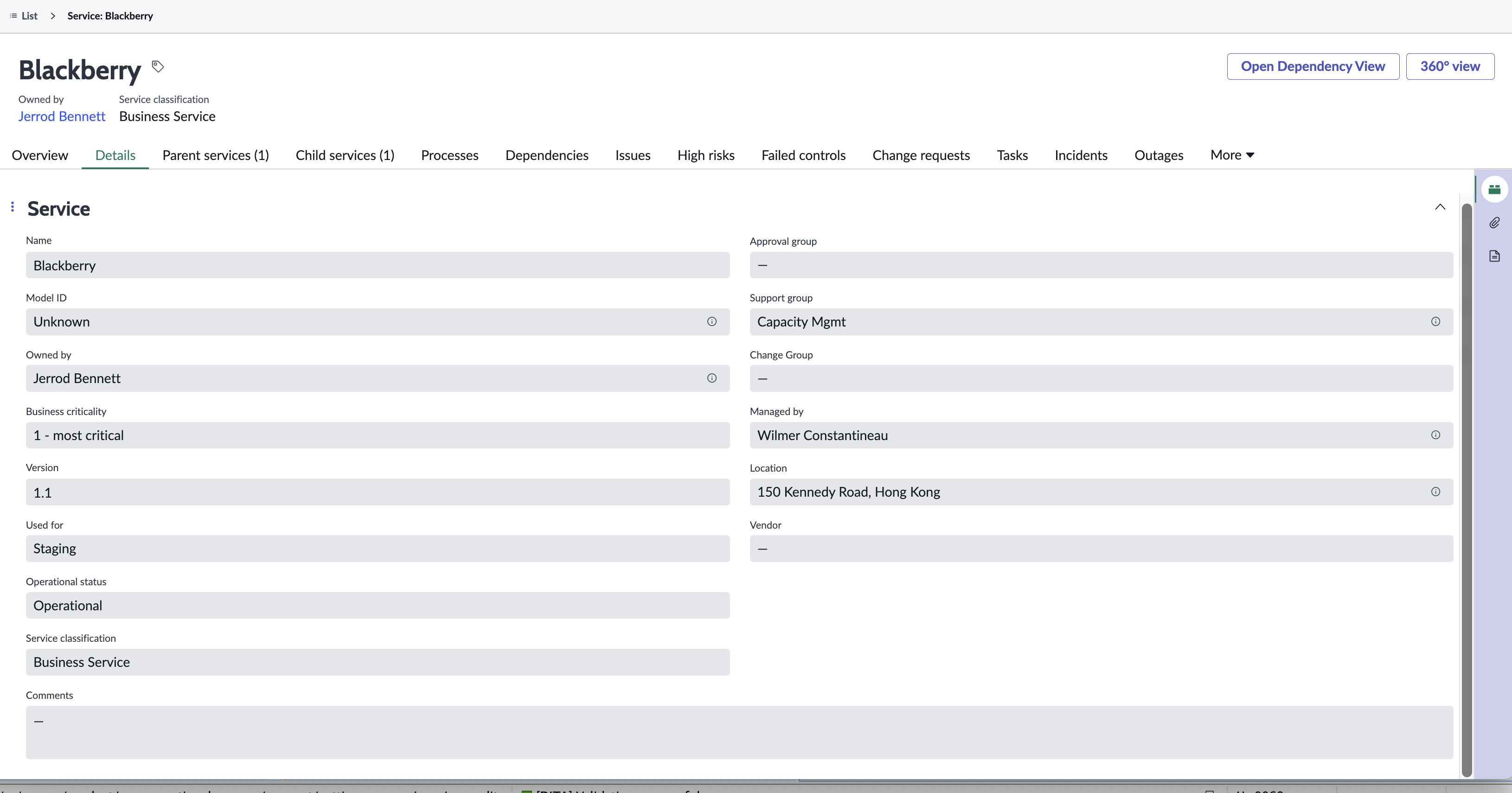Switch to the Overview tab
1512x793 pixels.
(x=40, y=155)
